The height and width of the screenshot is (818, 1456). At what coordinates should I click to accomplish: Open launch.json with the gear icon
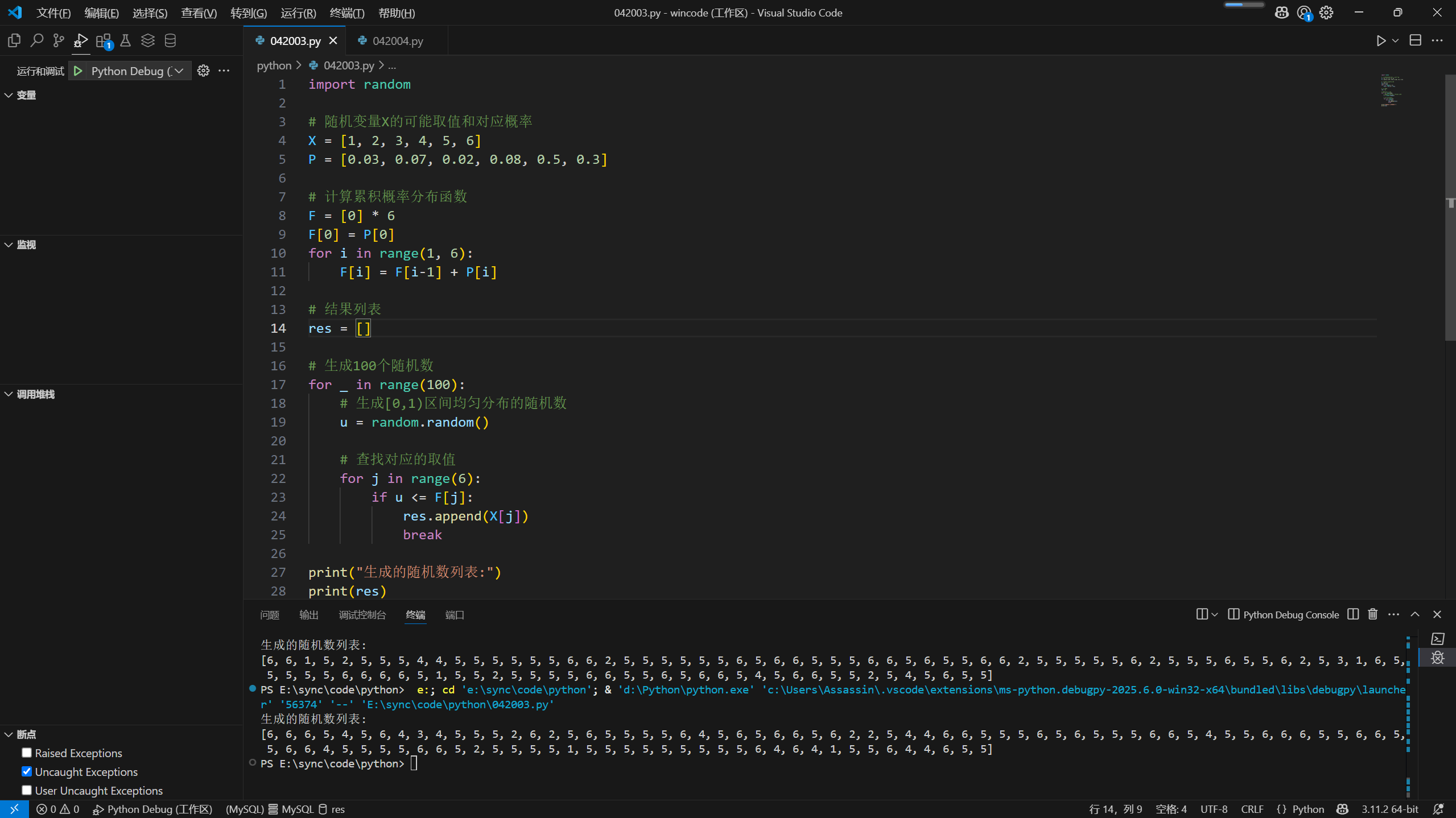[x=203, y=71]
